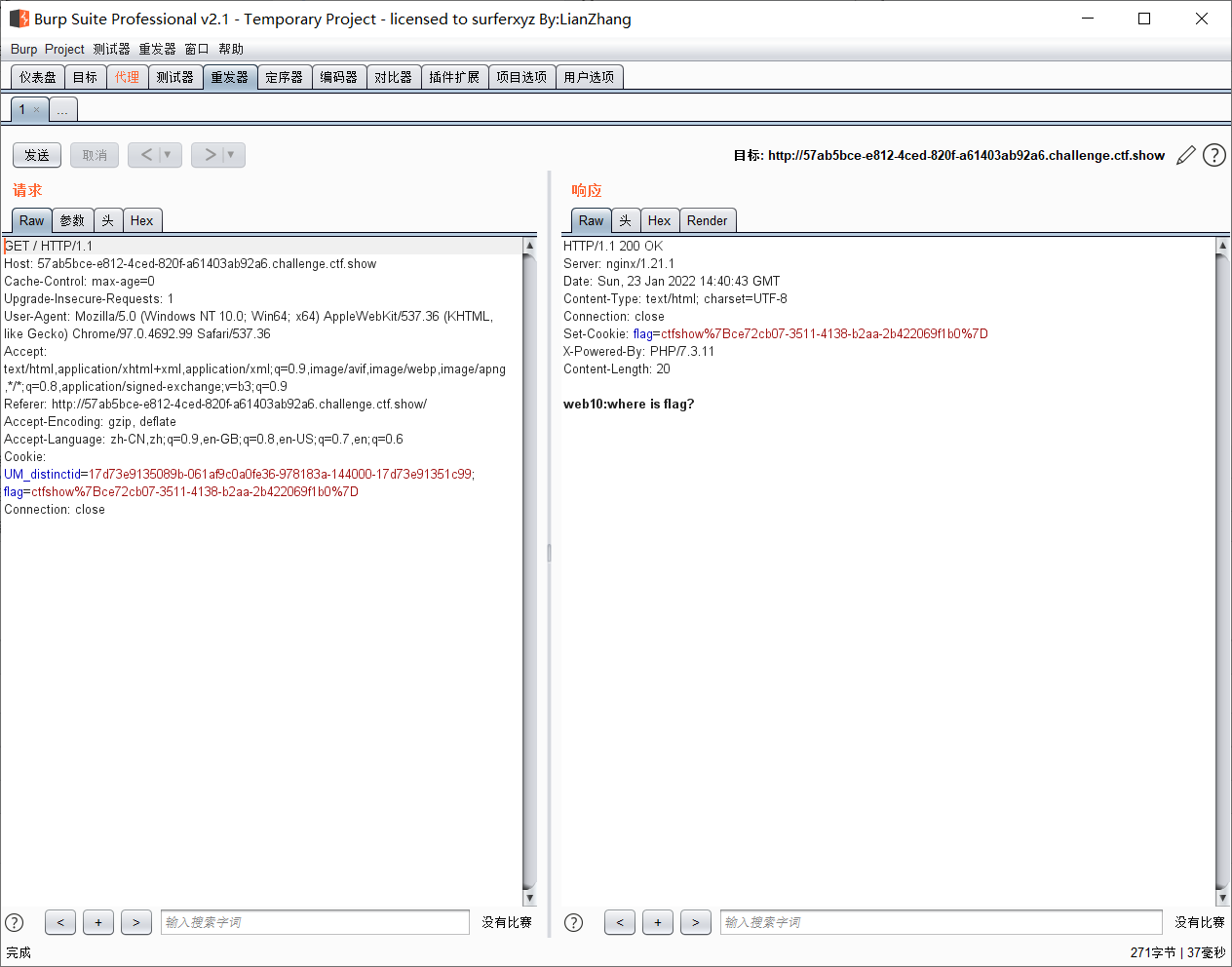The height and width of the screenshot is (967, 1232).
Task: Click the back history arrow button
Action: (146, 155)
